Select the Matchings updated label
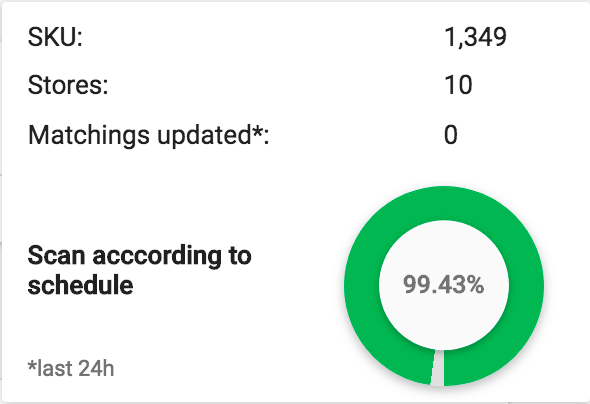 click(x=149, y=135)
